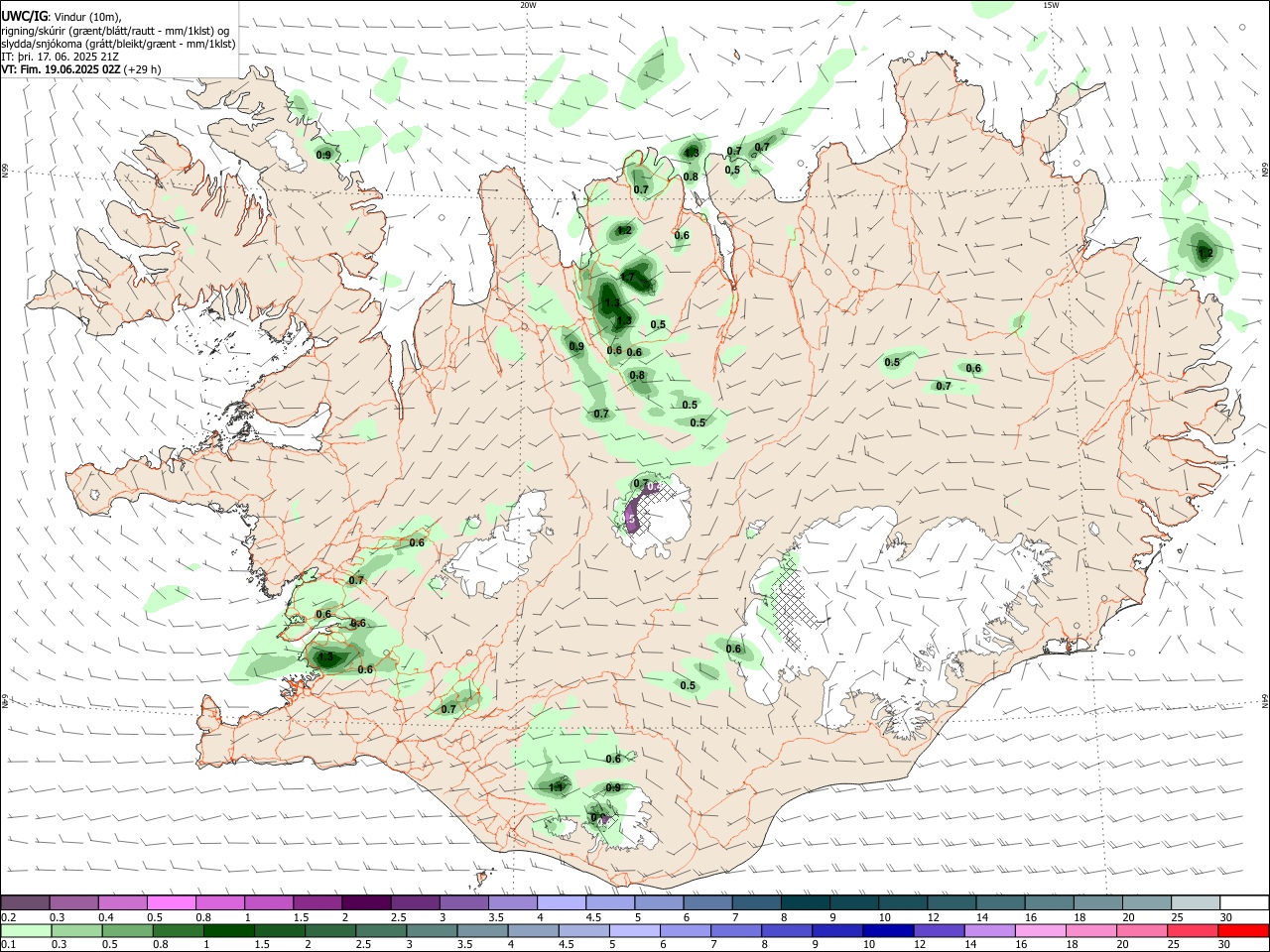The height and width of the screenshot is (952, 1270).
Task: Click the initial time line 'IT: þri. 17. 06. 2025 21Z'
Action: pos(60,57)
